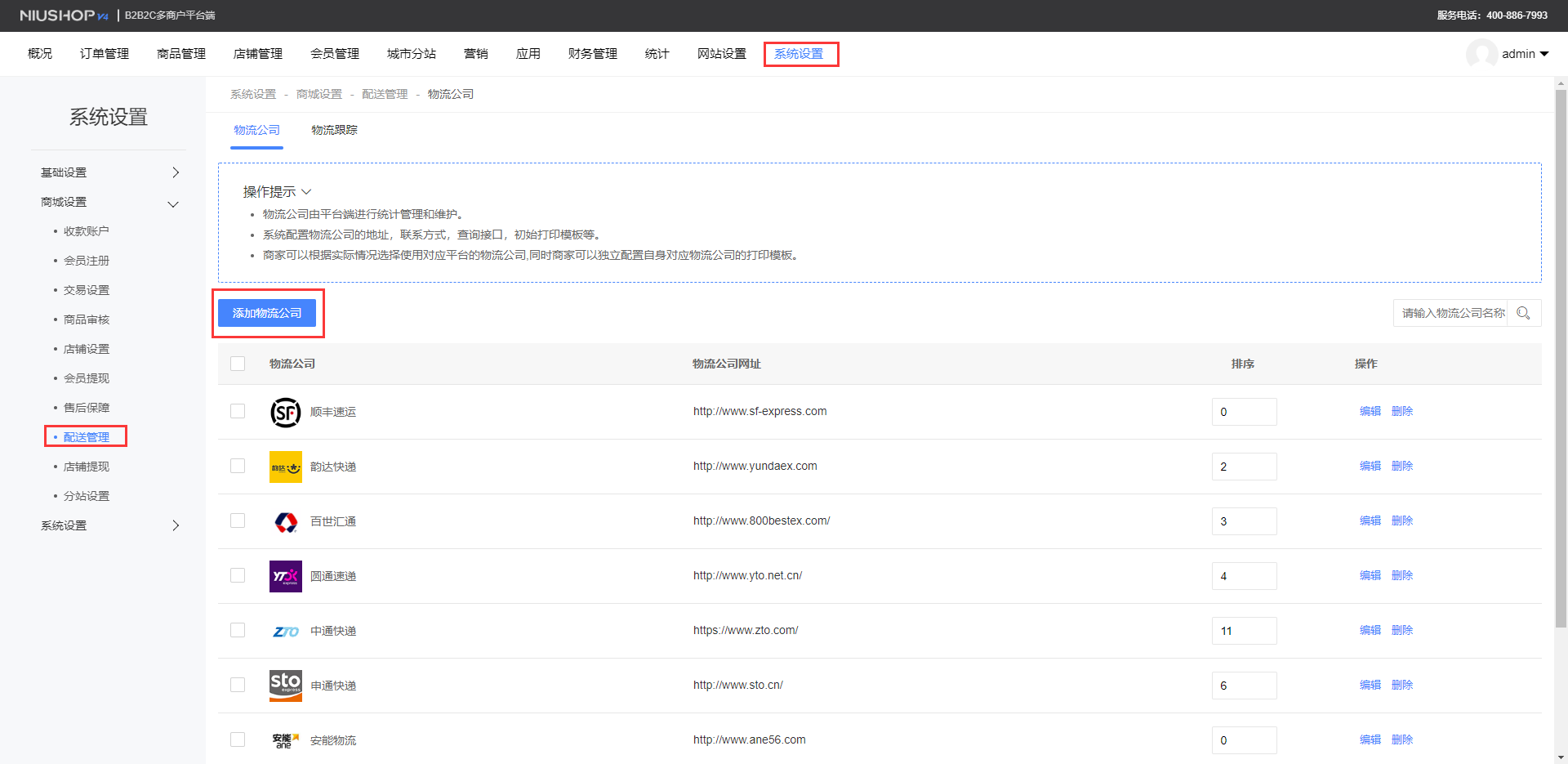Click the SF Express company logo
This screenshot has width=1568, height=764.
[x=286, y=413]
